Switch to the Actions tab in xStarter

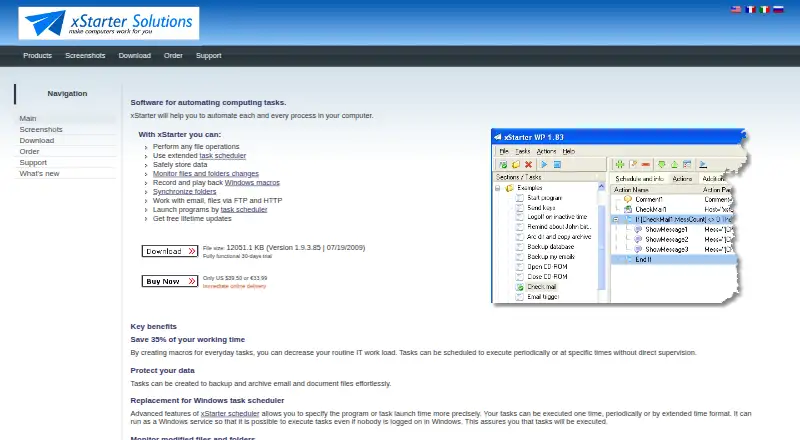tap(682, 179)
